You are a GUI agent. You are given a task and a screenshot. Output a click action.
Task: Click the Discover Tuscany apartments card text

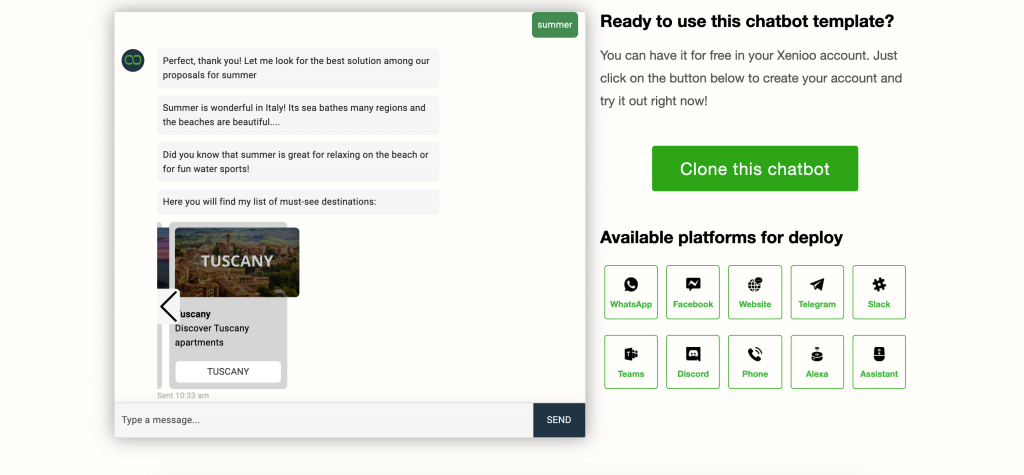click(212, 335)
